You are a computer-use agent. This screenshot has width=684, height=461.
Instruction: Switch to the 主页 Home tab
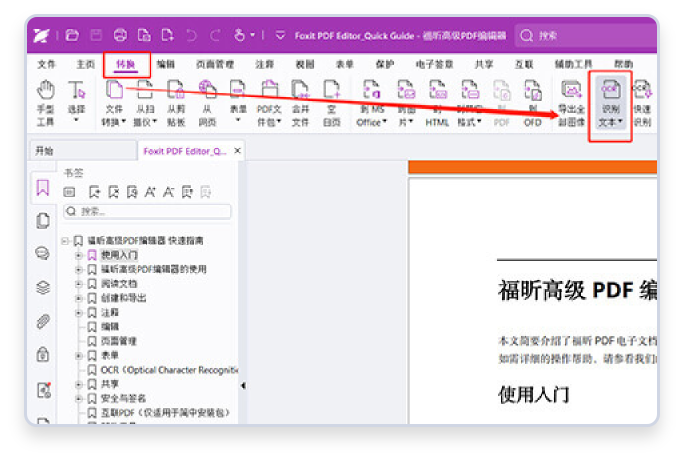(86, 65)
